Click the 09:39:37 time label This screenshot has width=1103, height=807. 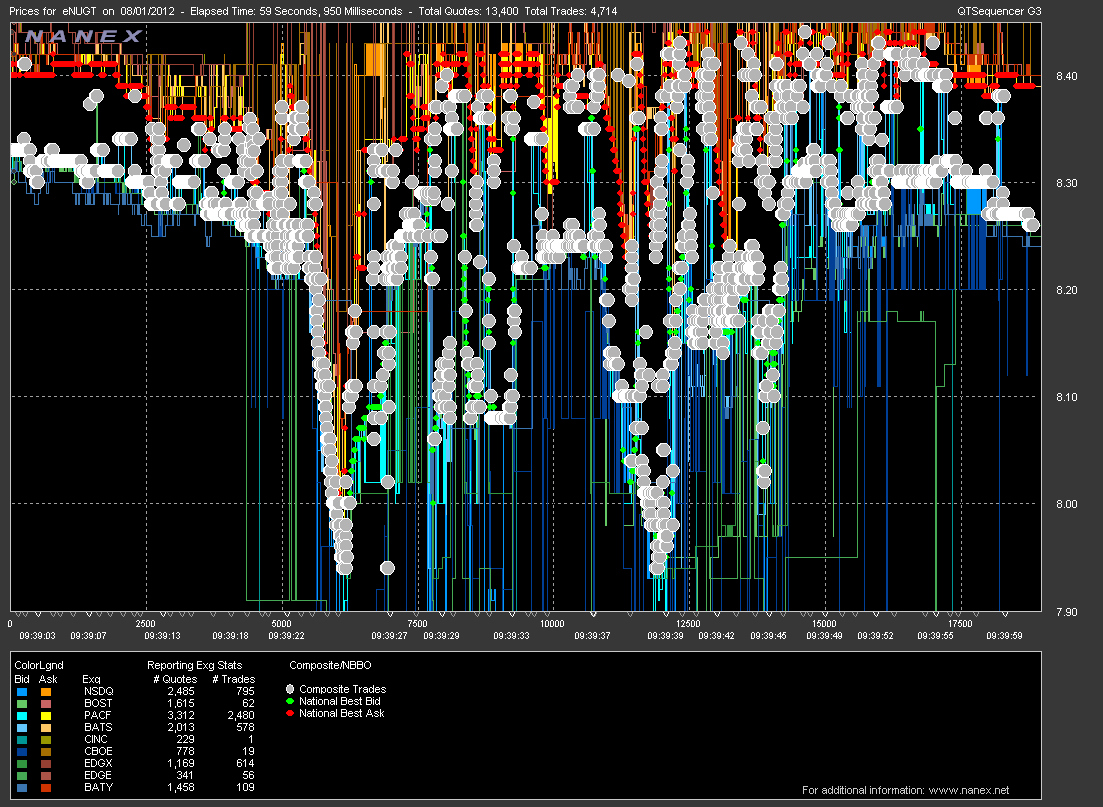pos(592,635)
